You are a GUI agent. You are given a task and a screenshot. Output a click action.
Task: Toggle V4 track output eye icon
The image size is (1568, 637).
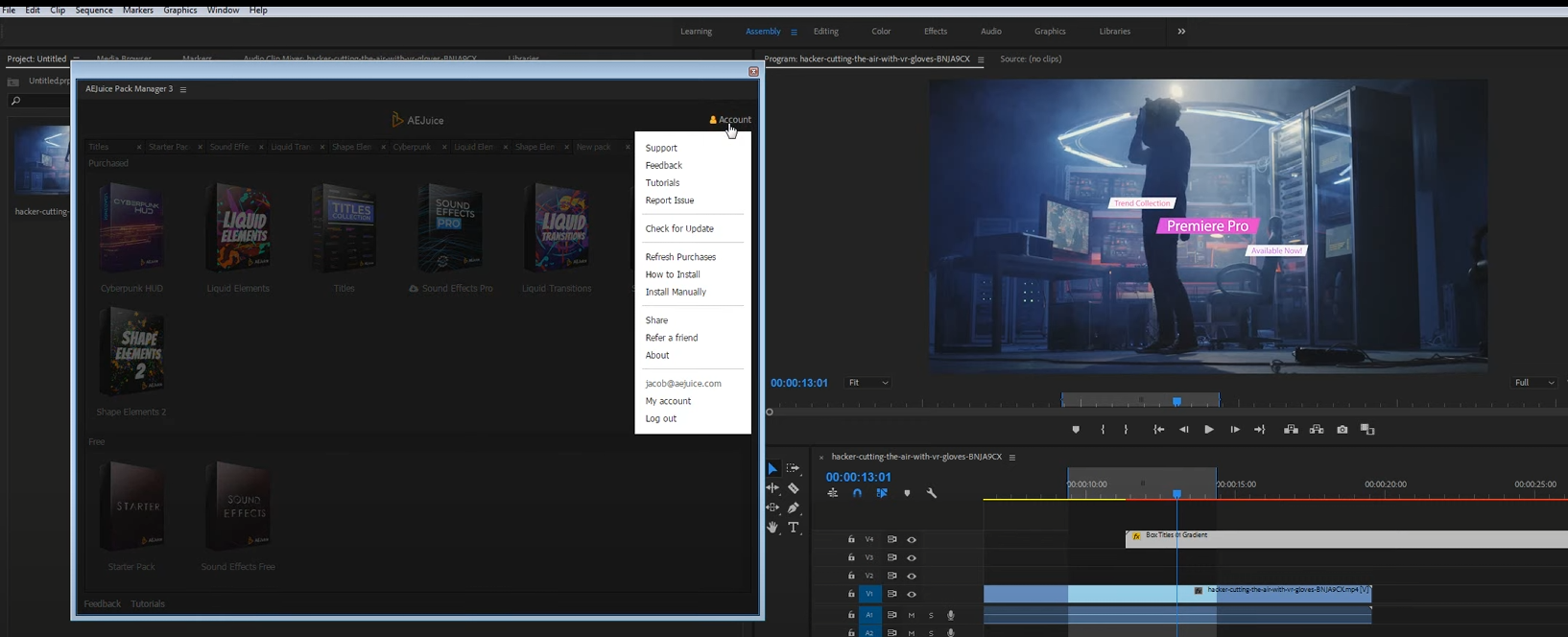click(912, 540)
